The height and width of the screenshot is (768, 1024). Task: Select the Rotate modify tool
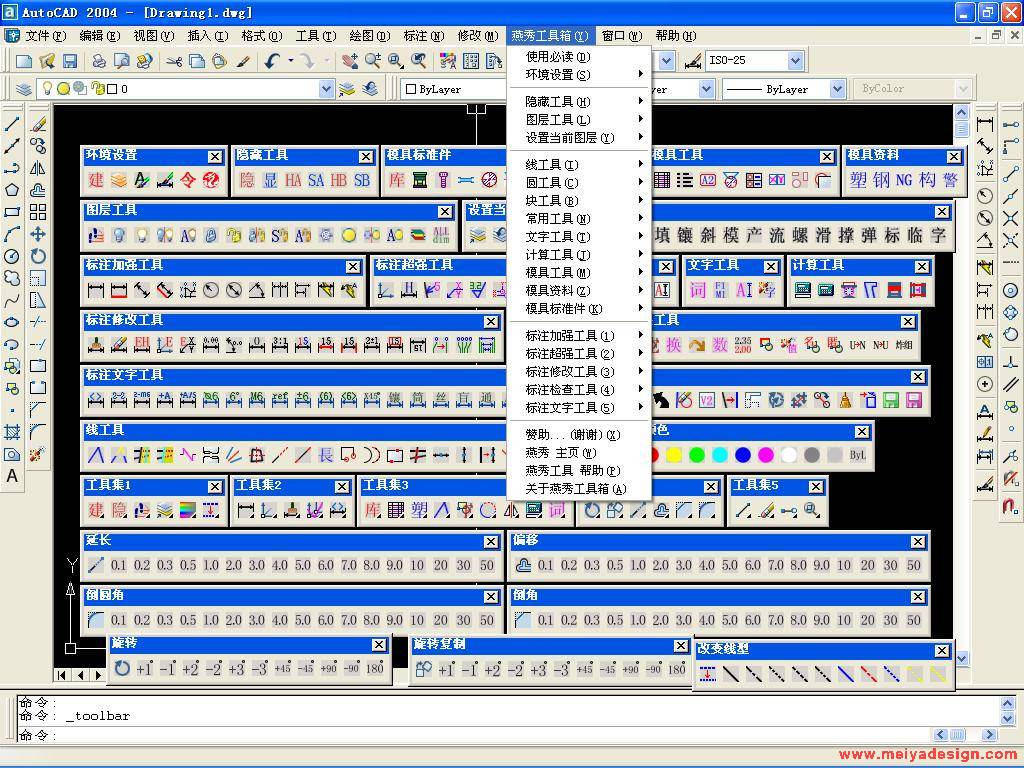click(x=38, y=256)
